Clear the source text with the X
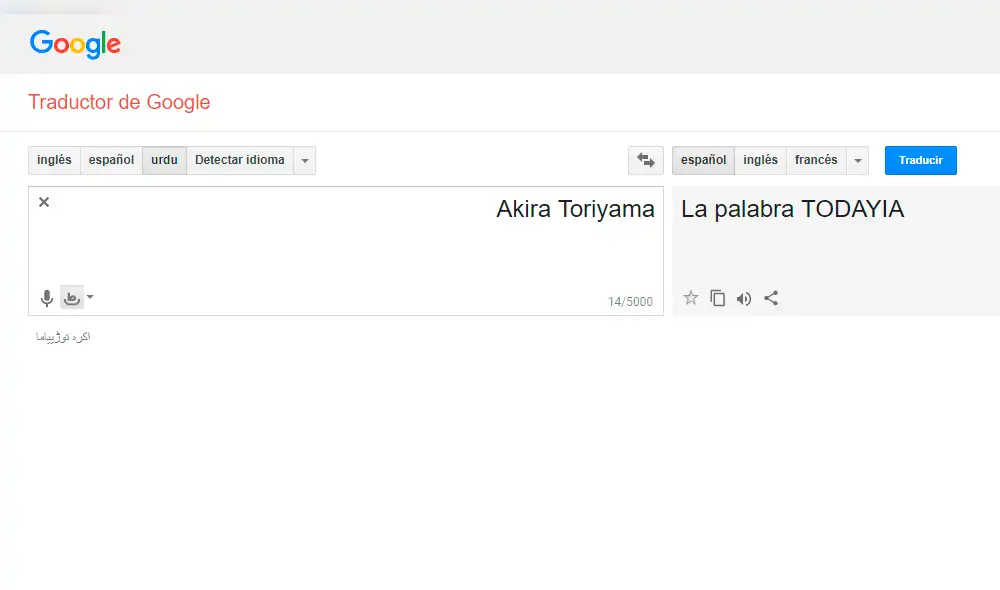The image size is (1000, 590). (x=43, y=202)
